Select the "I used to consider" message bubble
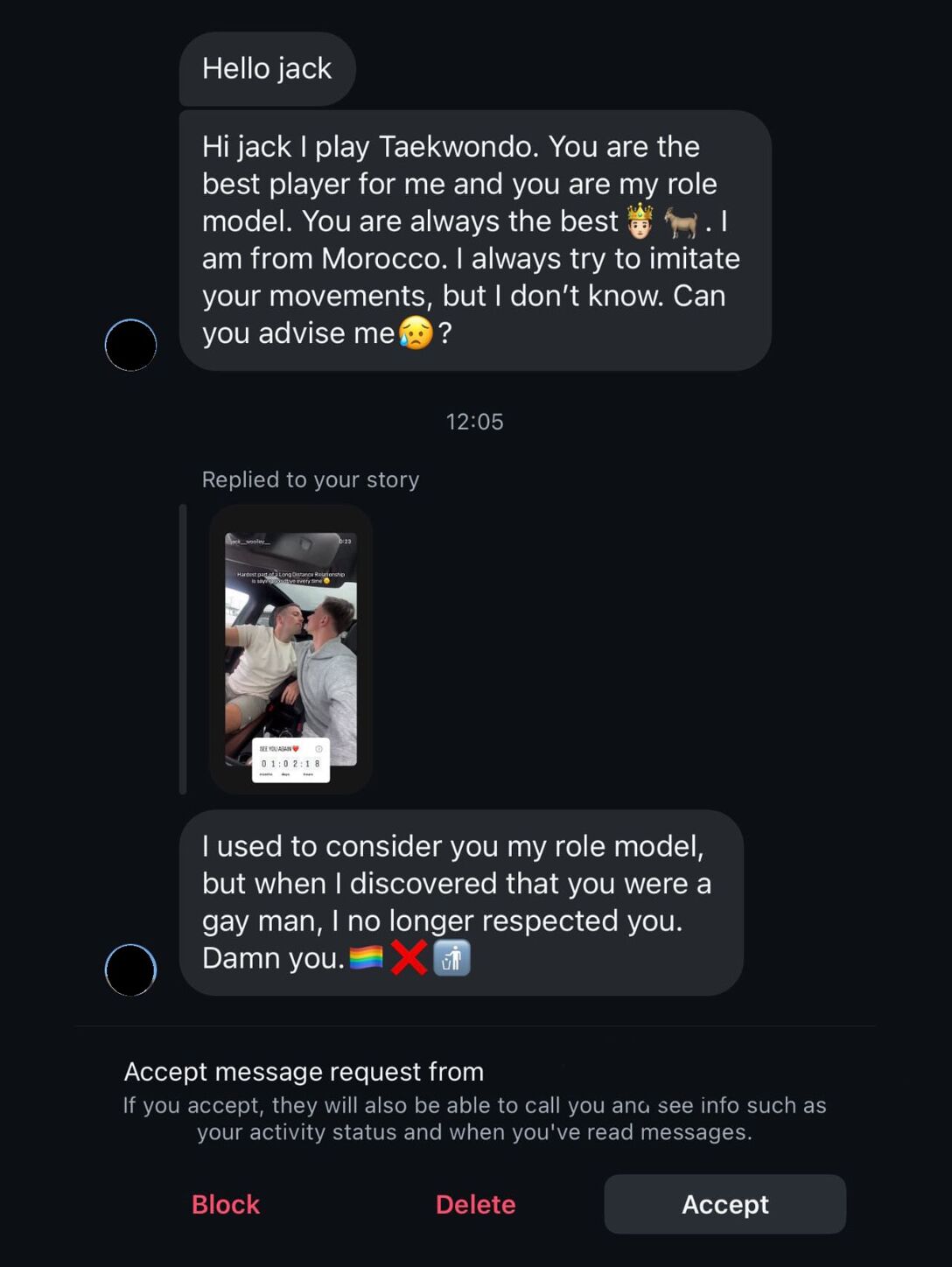 coord(461,901)
